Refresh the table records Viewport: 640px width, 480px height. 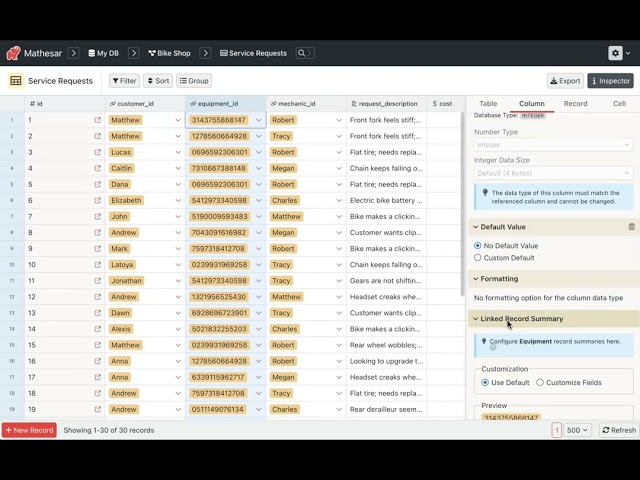point(619,430)
